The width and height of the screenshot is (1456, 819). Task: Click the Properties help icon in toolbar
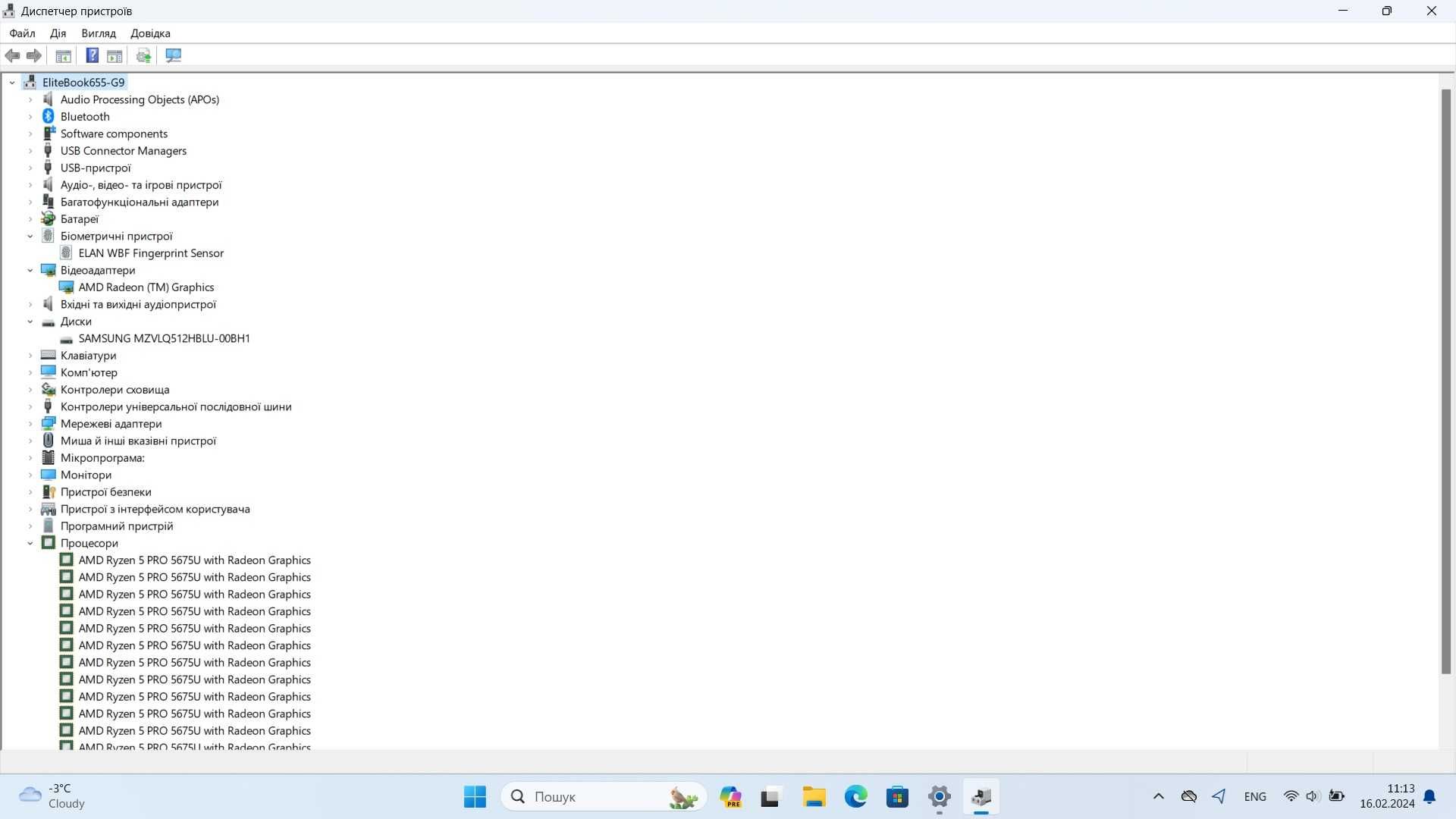[92, 55]
